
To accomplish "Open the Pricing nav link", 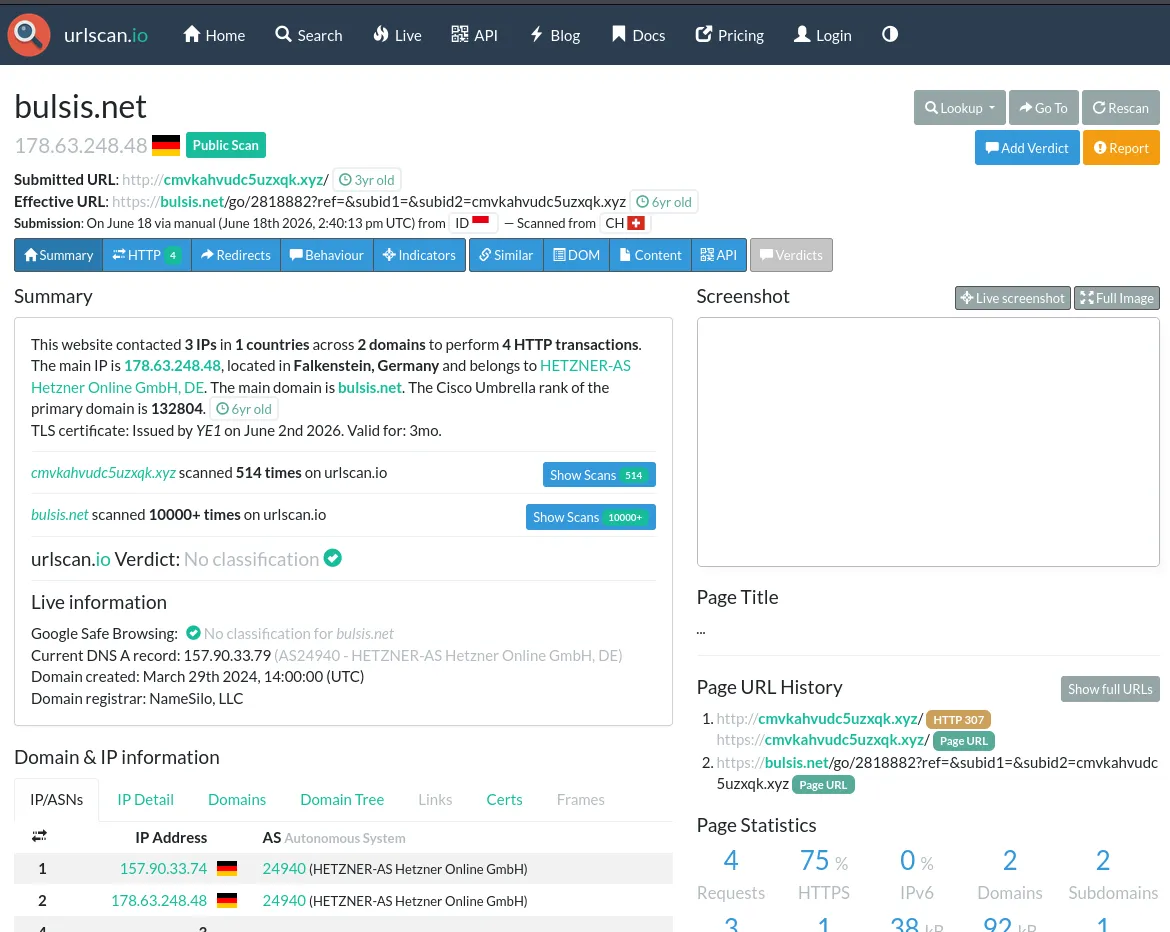I will pyautogui.click(x=730, y=35).
